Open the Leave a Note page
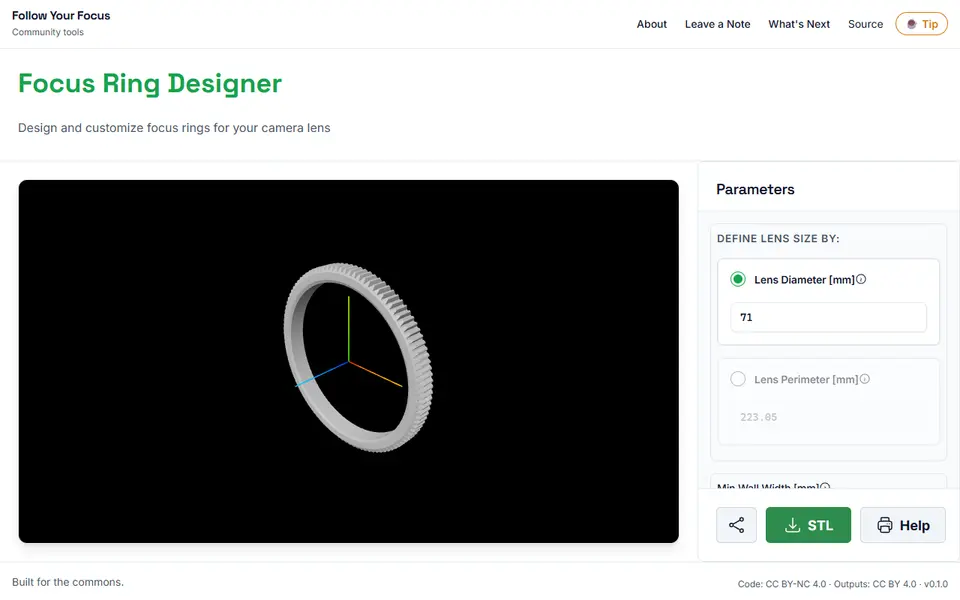 tap(718, 24)
